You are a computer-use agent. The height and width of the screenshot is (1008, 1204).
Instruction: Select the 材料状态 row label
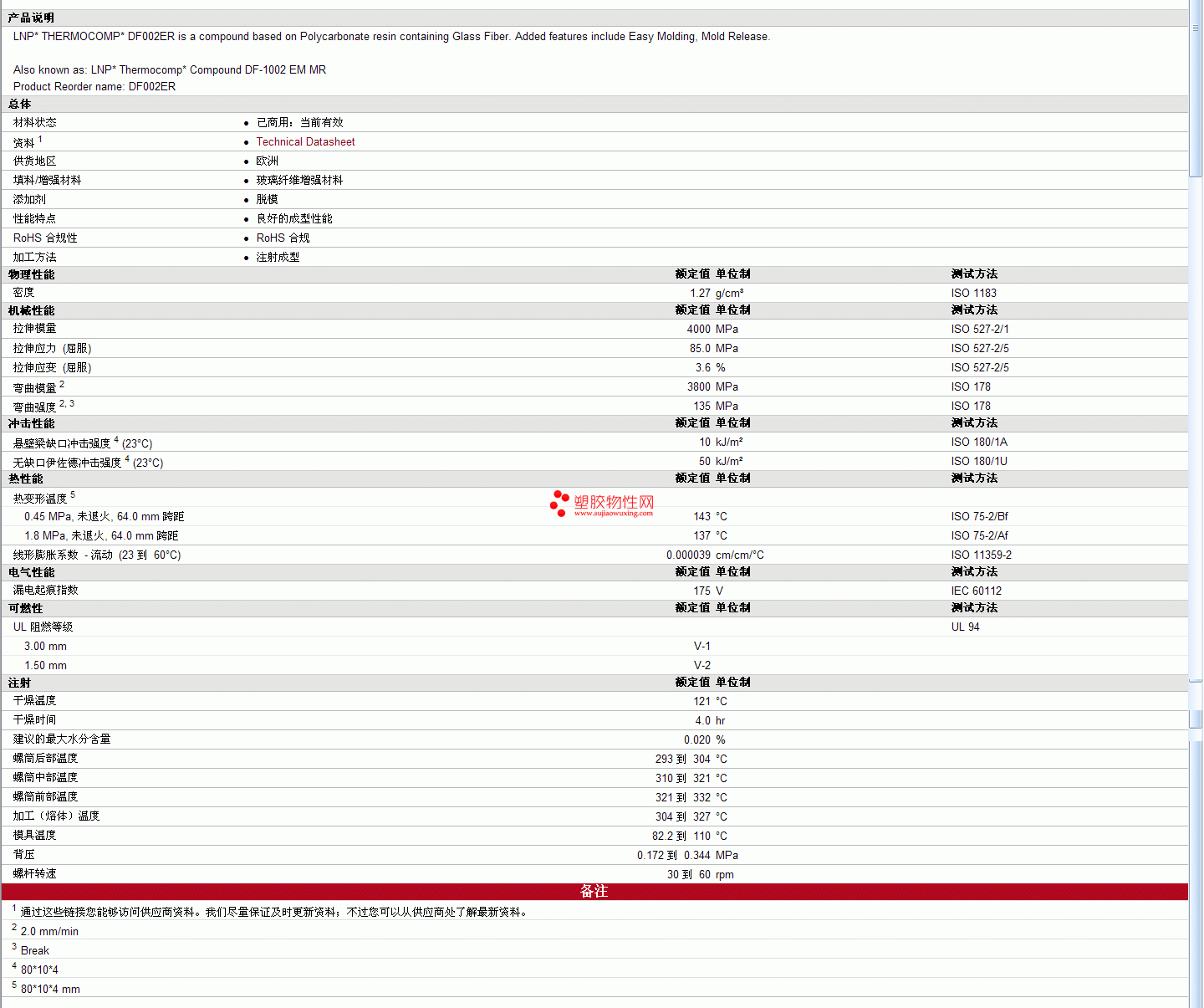point(35,123)
